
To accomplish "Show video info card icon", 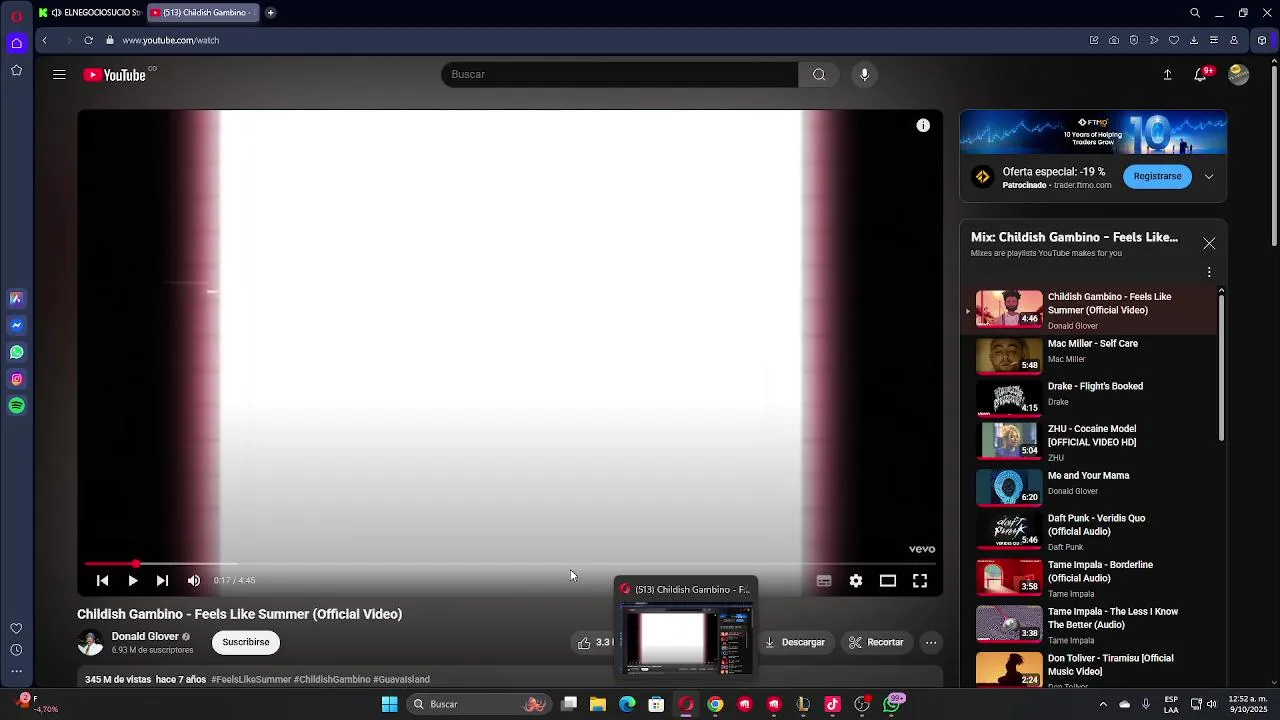I will [x=923, y=125].
